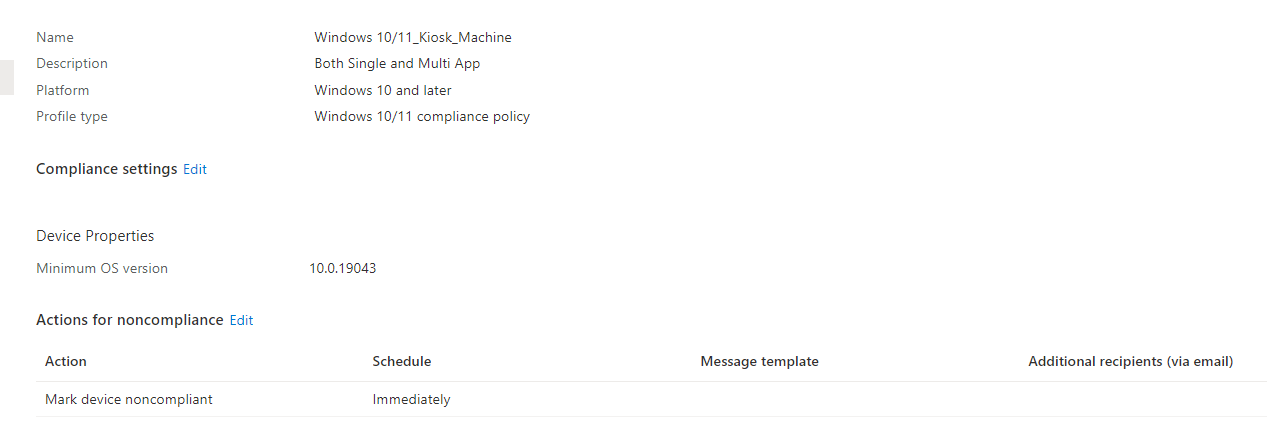The image size is (1267, 425).
Task: Click the Immediately schedule cell
Action: (412, 399)
